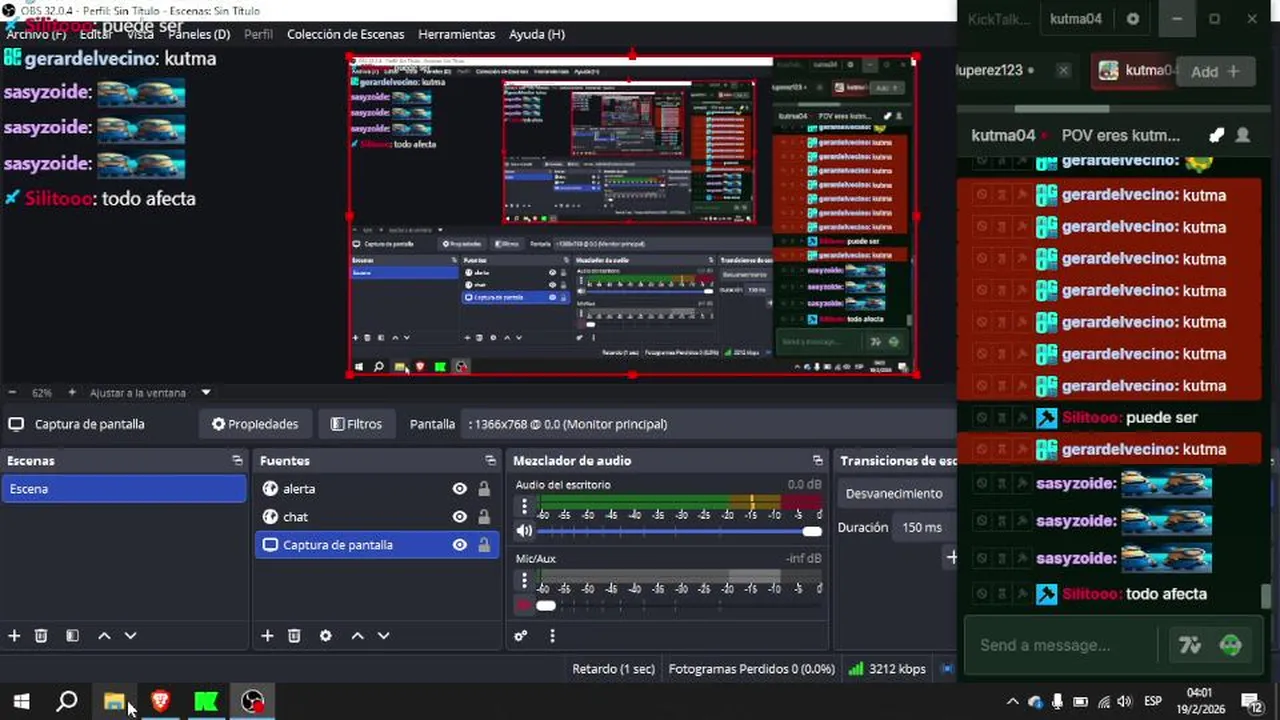
Task: Undock the Escenas panel
Action: (237, 461)
